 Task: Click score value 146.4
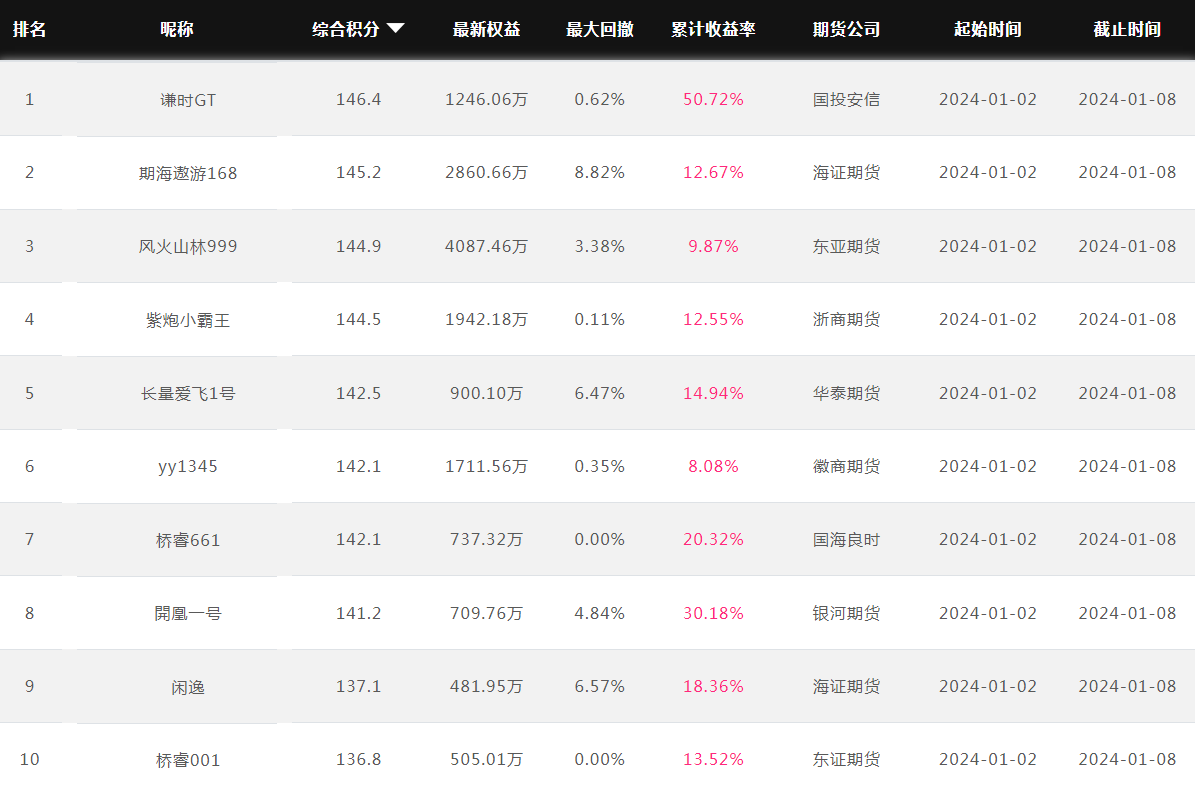tap(358, 99)
